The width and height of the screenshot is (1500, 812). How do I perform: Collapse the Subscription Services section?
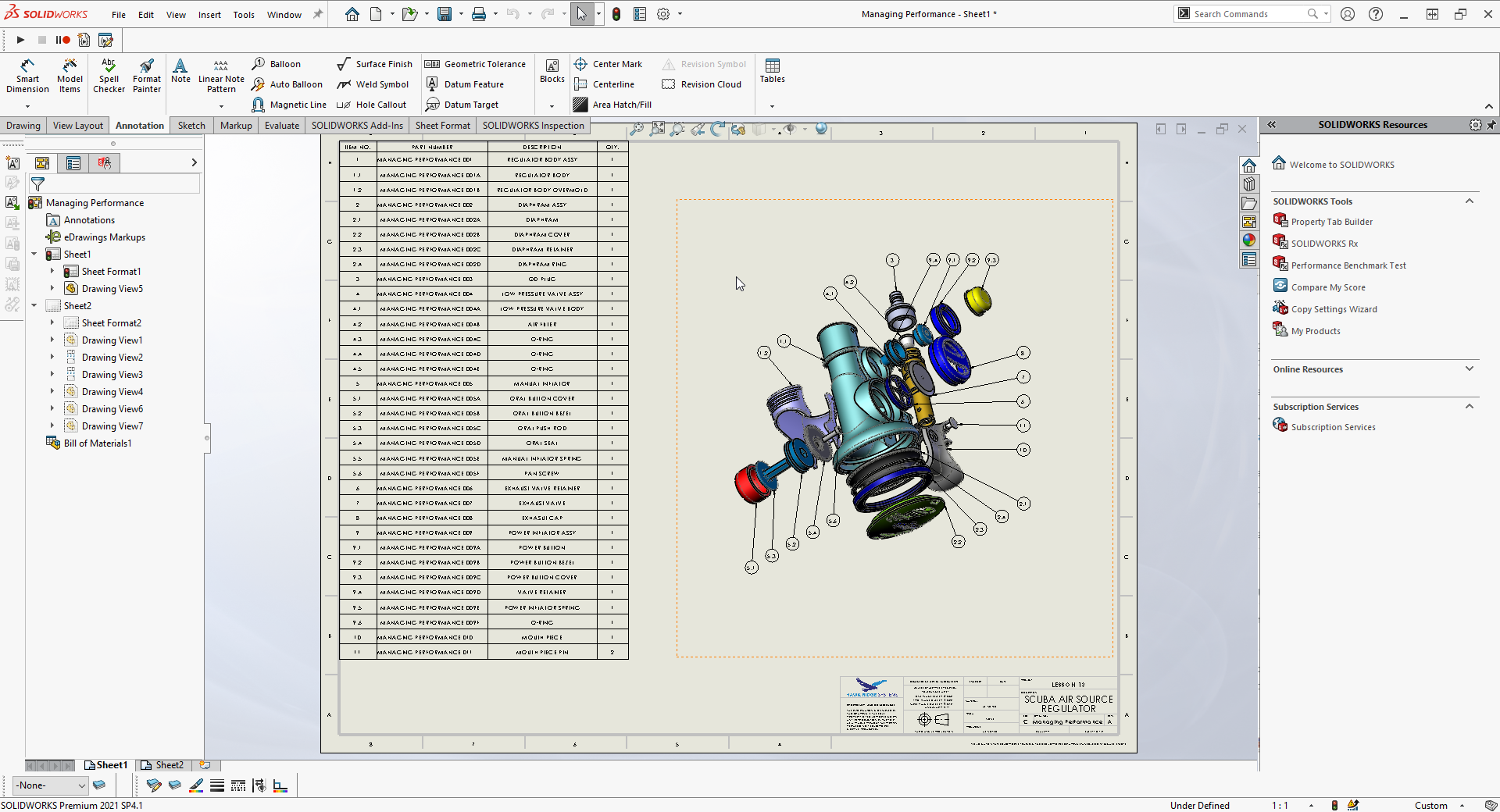click(x=1469, y=407)
